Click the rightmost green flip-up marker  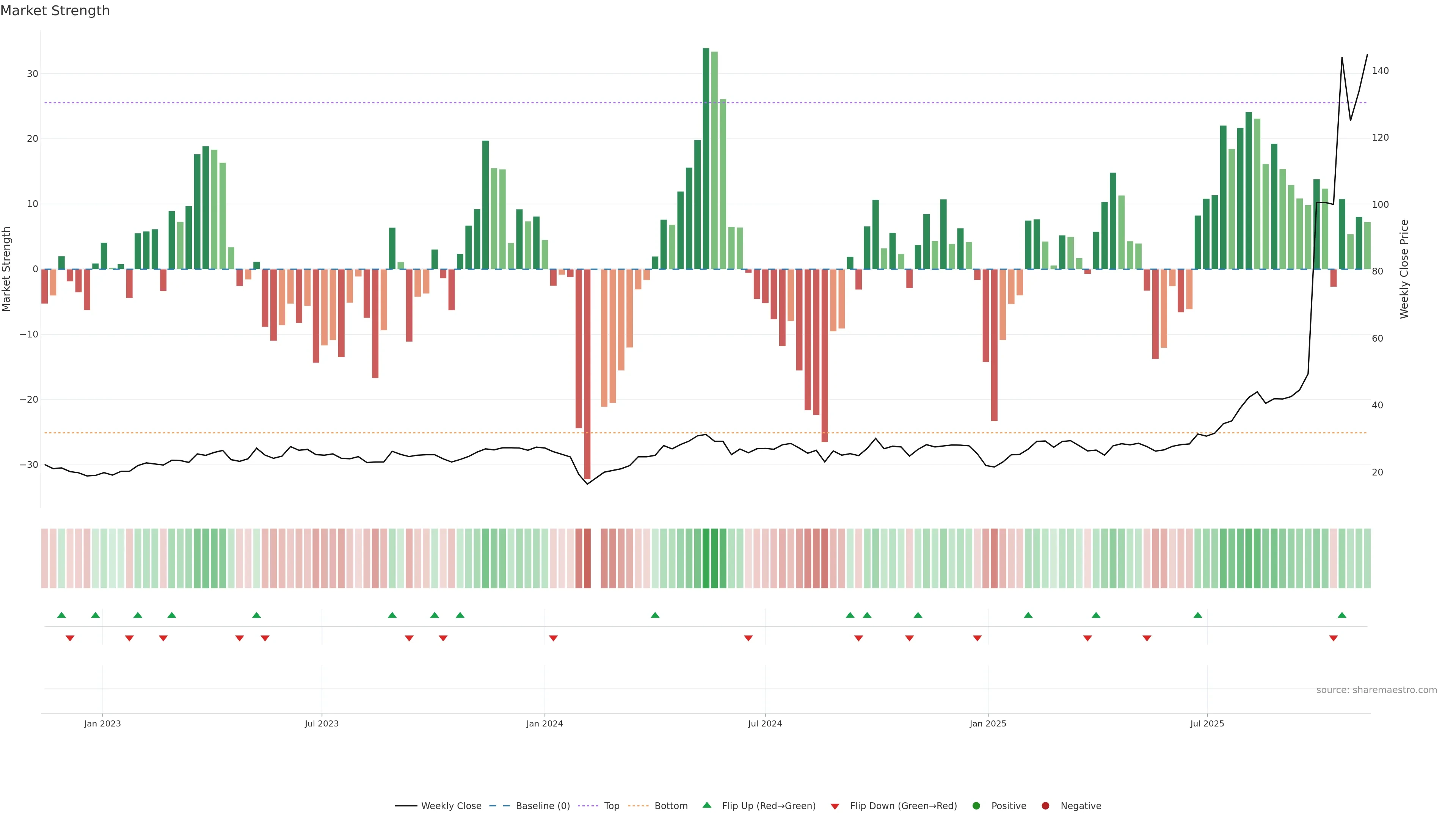coord(1342,615)
